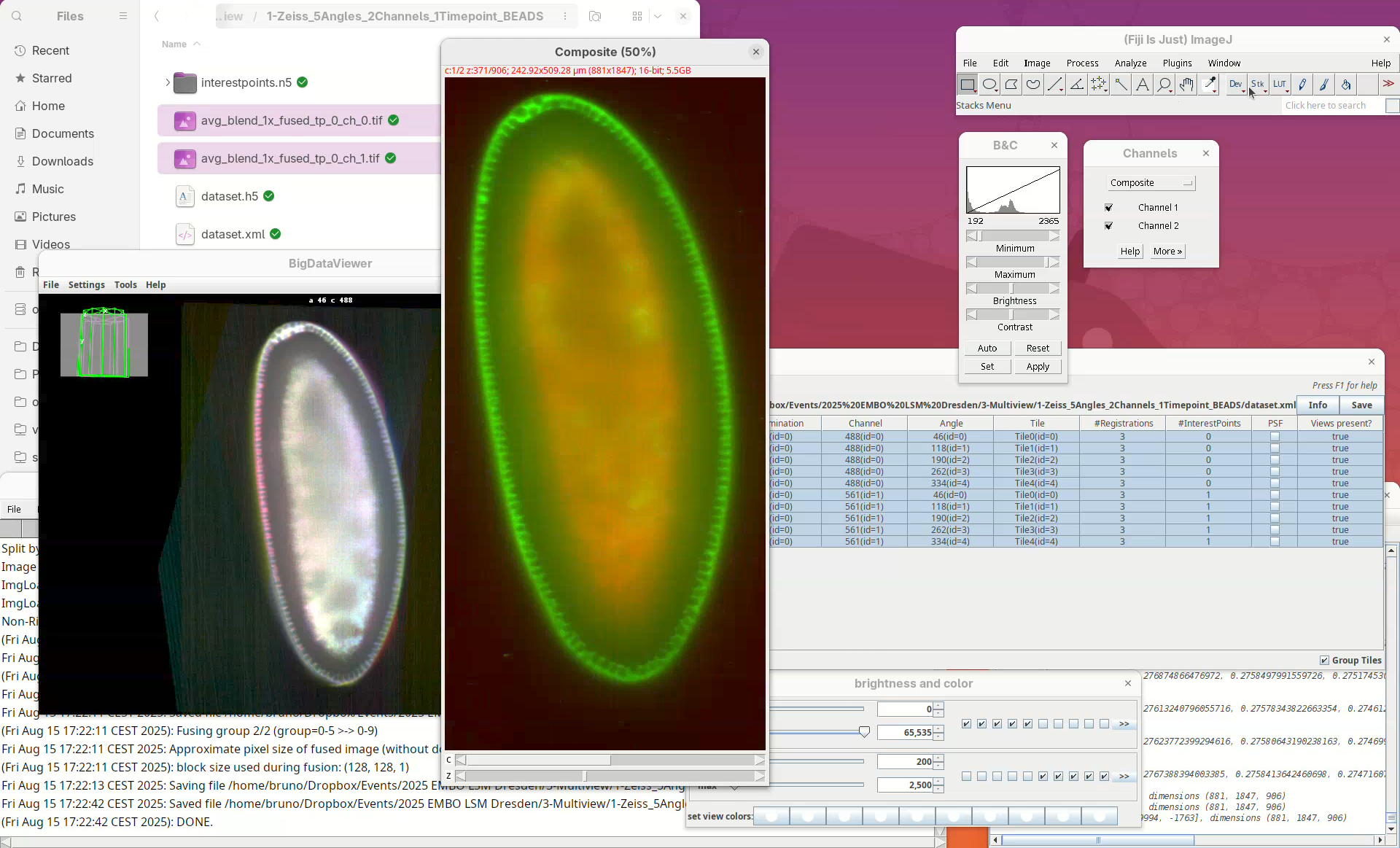The width and height of the screenshot is (1400, 848).
Task: Open the Composite mode dropdown
Action: click(1151, 183)
